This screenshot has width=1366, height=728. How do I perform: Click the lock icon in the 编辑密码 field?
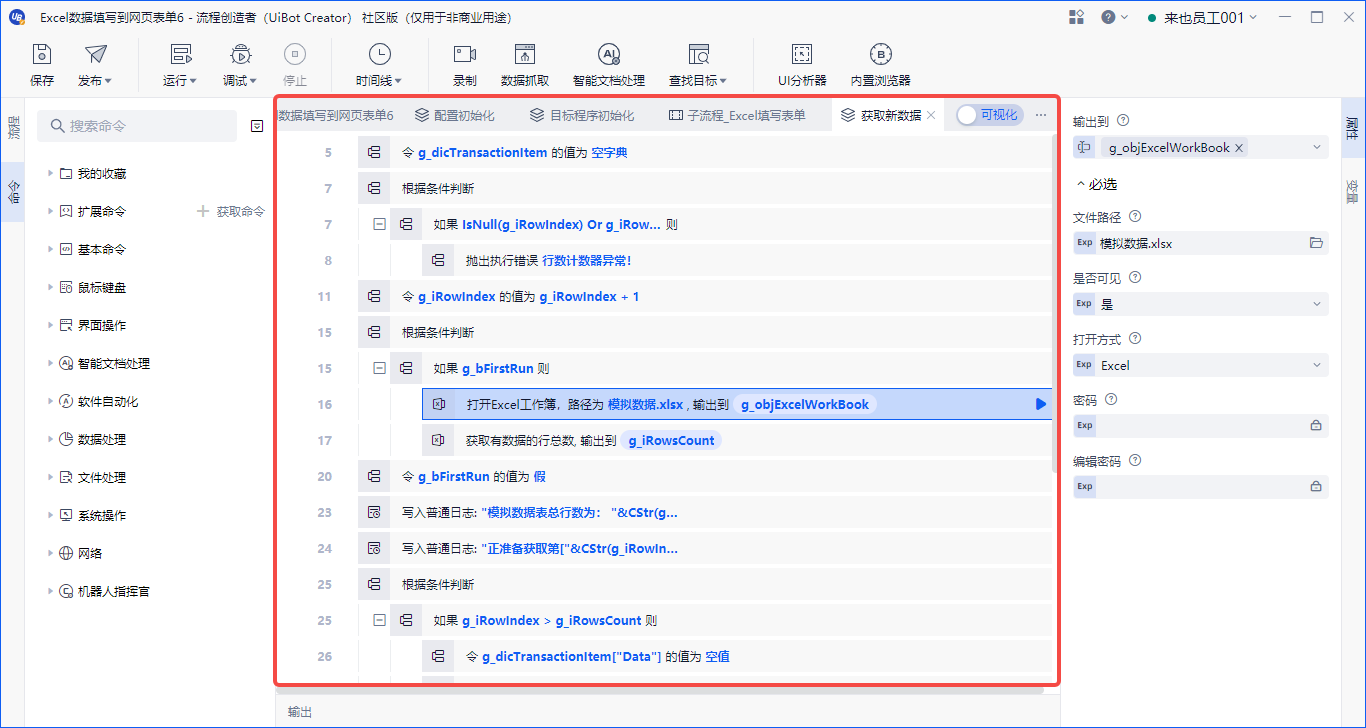(1316, 486)
